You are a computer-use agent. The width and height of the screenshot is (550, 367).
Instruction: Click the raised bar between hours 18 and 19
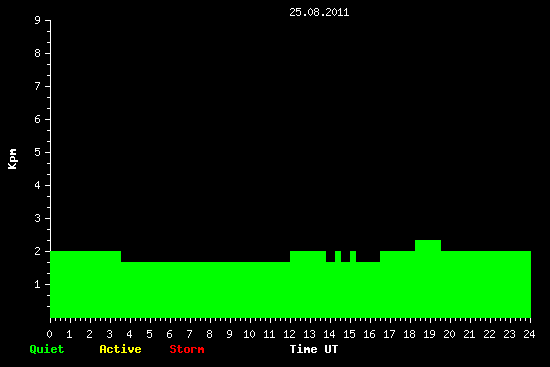pyautogui.click(x=428, y=246)
